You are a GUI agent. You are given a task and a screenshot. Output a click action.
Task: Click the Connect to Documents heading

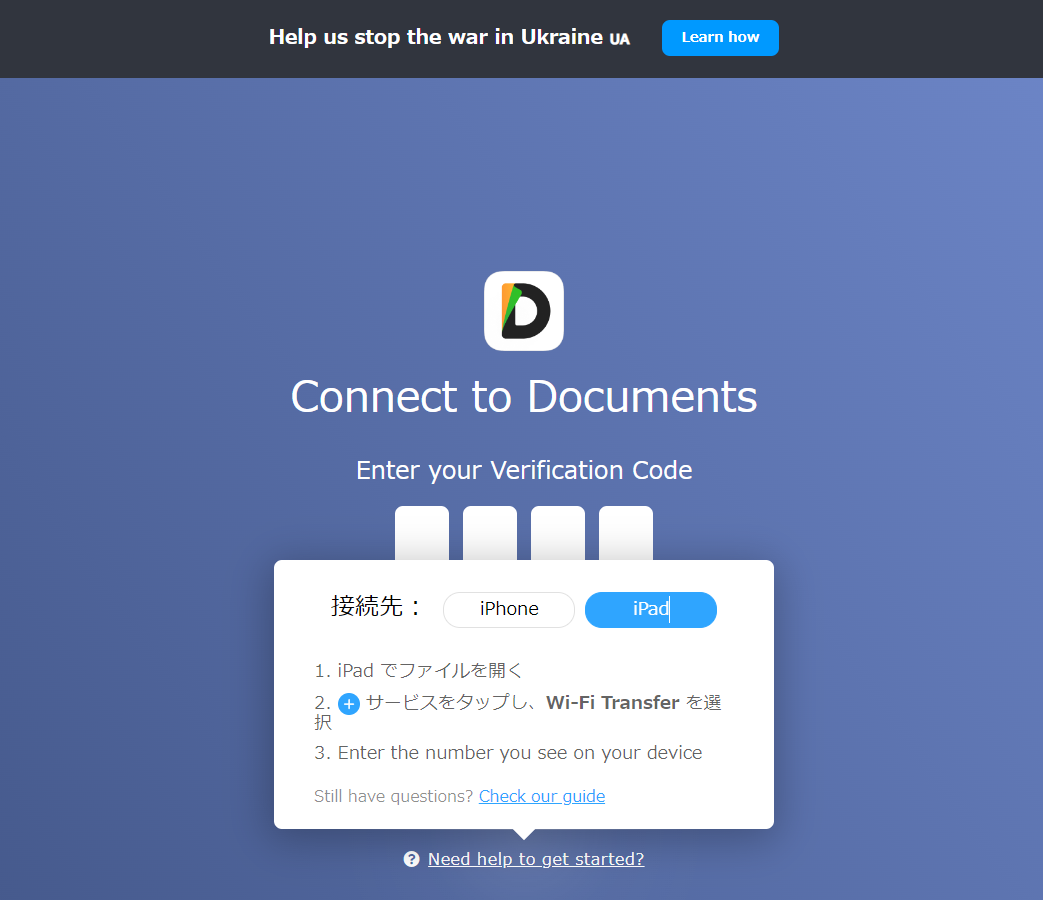tap(524, 396)
